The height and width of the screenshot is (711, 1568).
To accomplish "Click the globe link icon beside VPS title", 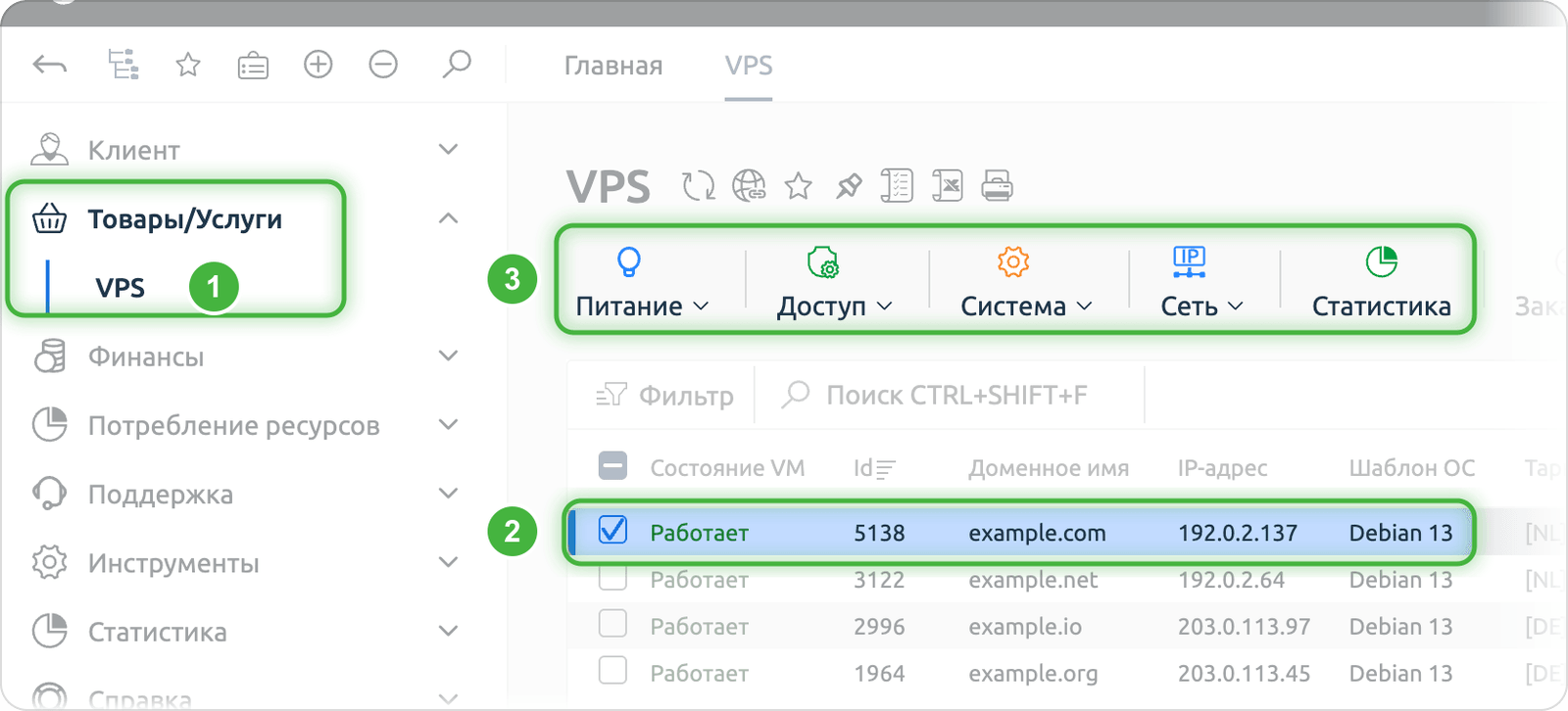I will tap(749, 185).
